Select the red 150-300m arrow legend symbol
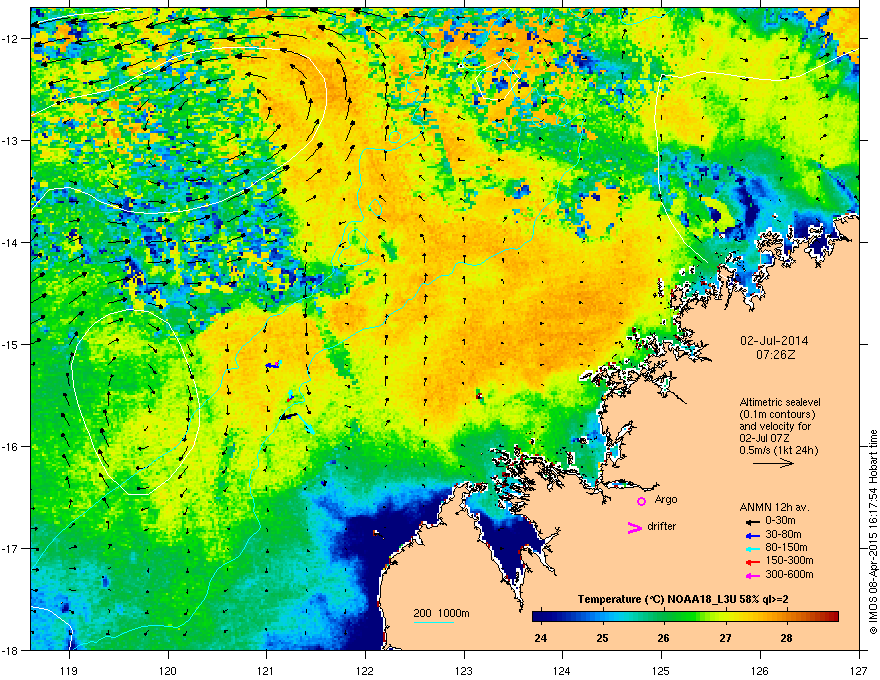880x680 pixels. tap(752, 562)
